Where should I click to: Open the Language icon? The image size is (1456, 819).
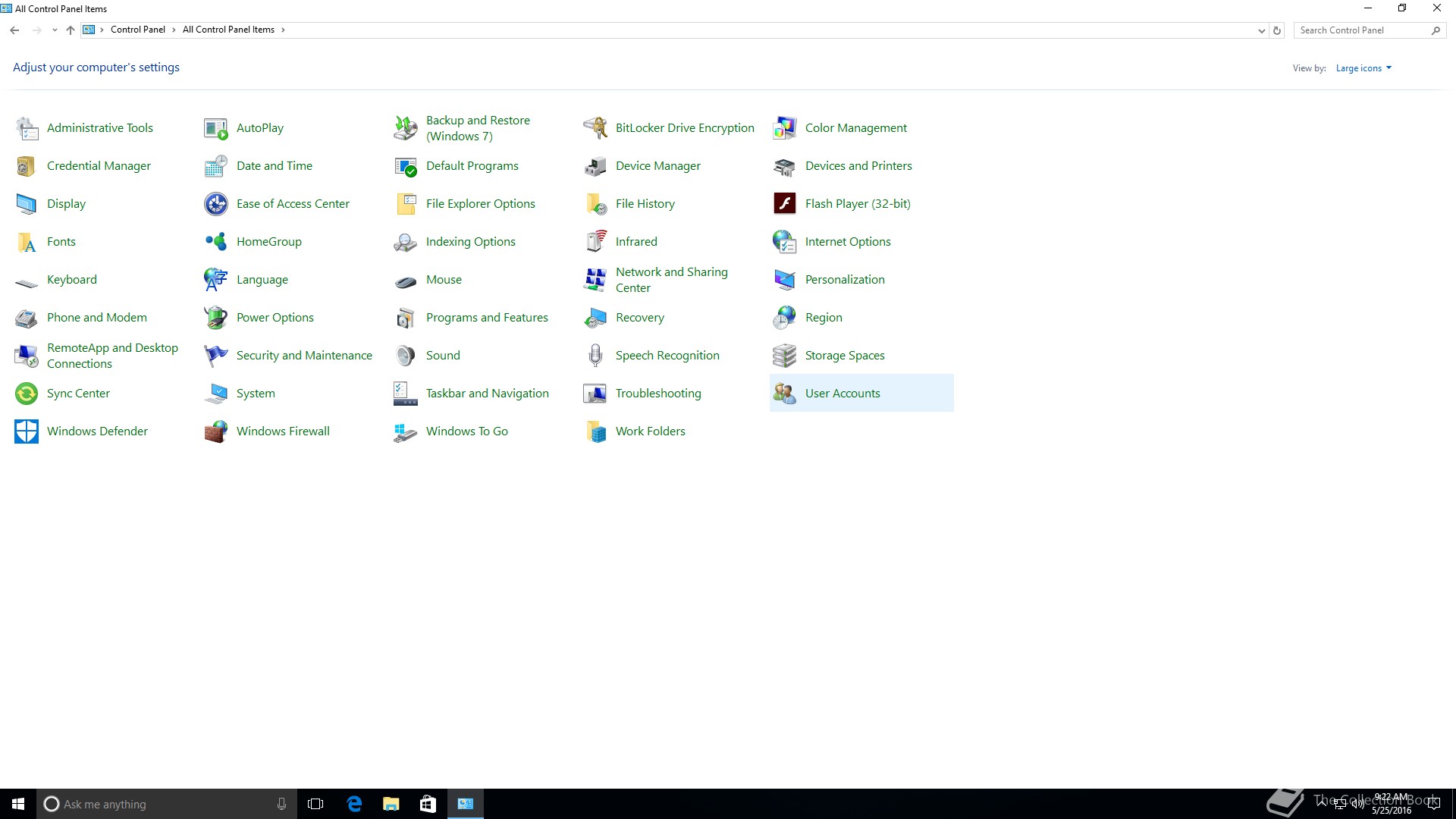[x=216, y=280]
